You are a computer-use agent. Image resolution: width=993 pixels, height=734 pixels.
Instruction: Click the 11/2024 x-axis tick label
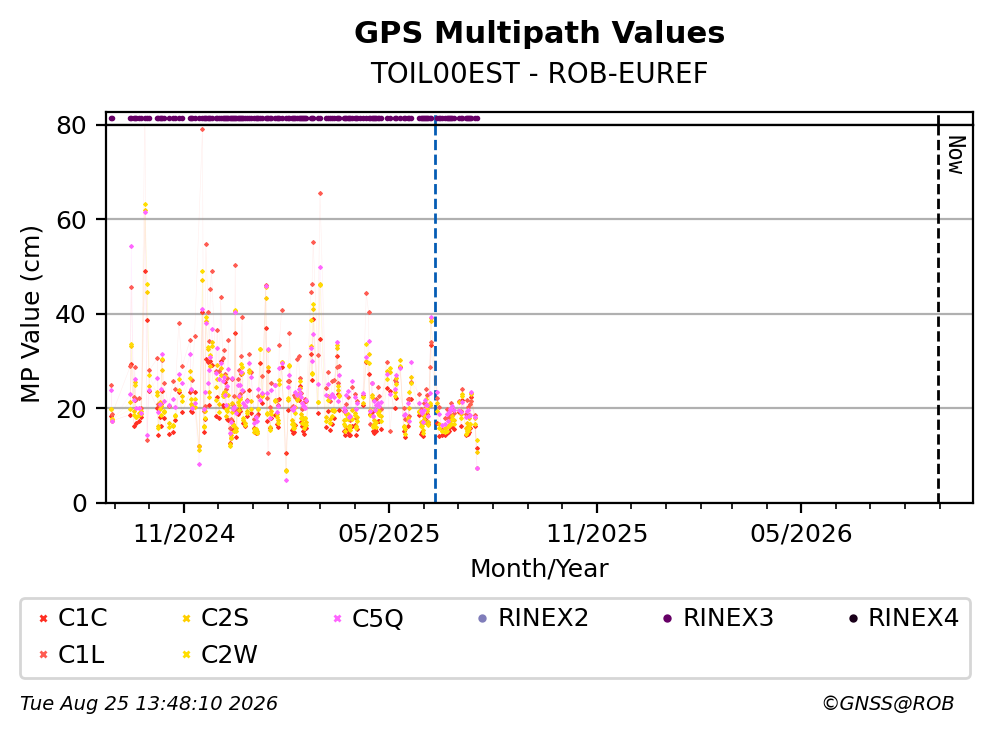point(184,534)
